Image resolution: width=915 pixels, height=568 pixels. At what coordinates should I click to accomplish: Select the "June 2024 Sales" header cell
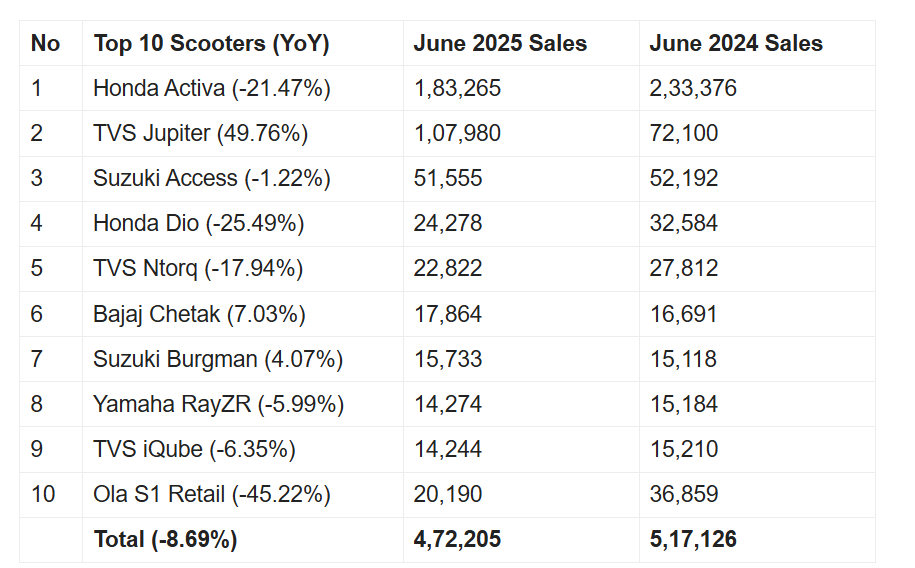click(736, 44)
